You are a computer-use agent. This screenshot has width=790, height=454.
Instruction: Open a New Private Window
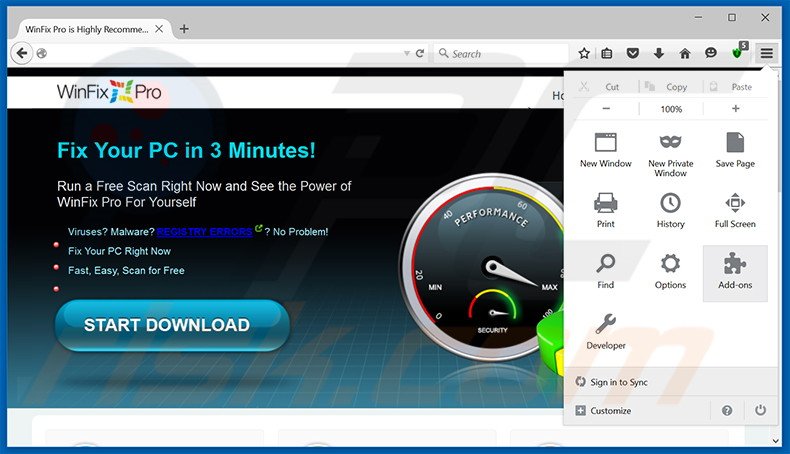click(670, 154)
